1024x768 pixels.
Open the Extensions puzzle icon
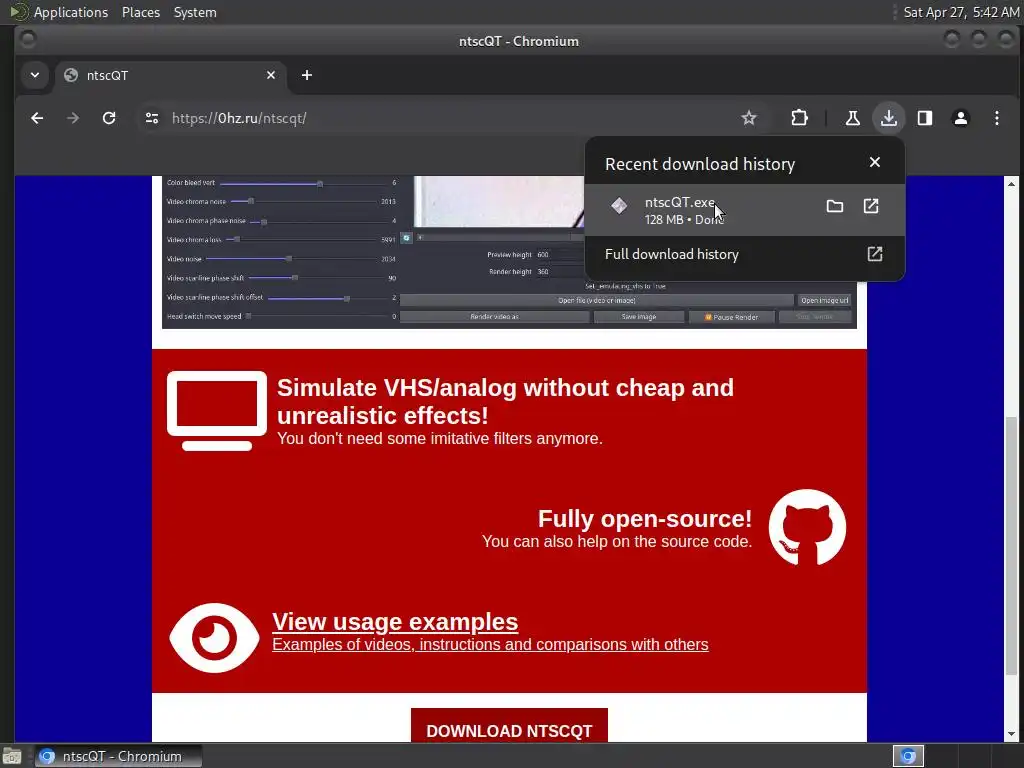coord(799,118)
